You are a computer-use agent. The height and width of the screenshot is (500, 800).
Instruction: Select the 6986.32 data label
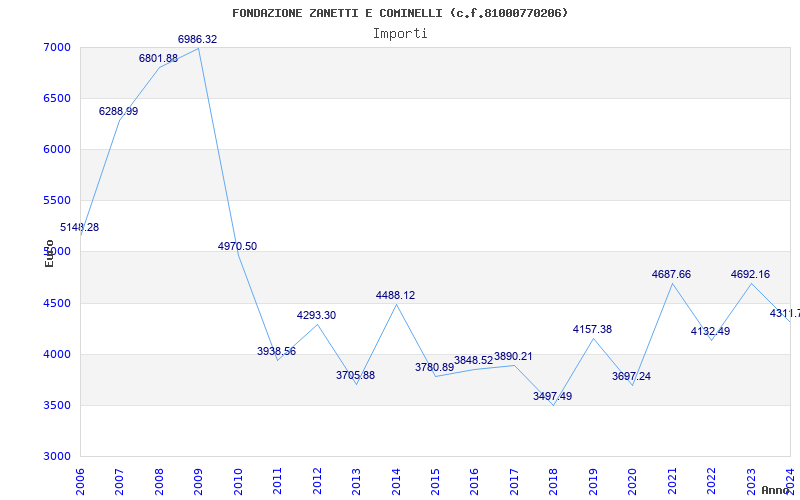tap(197, 39)
